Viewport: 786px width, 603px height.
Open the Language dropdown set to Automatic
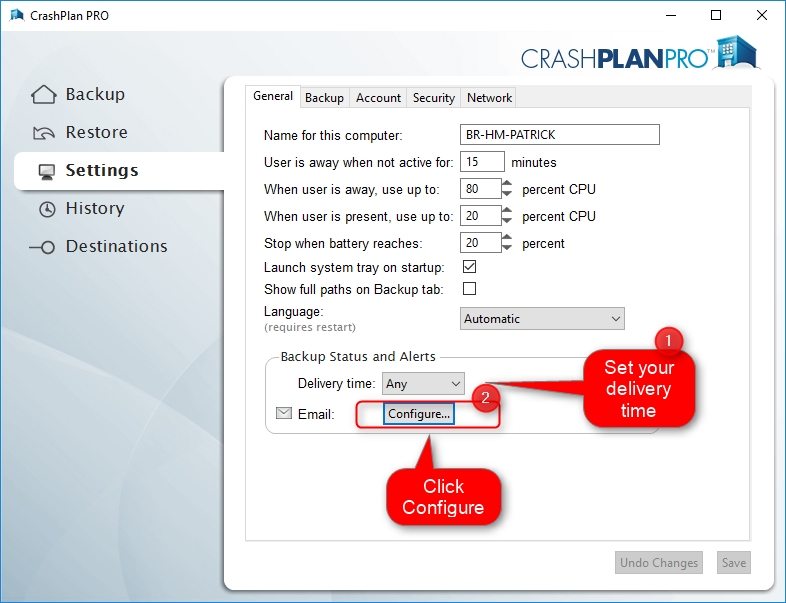(542, 319)
